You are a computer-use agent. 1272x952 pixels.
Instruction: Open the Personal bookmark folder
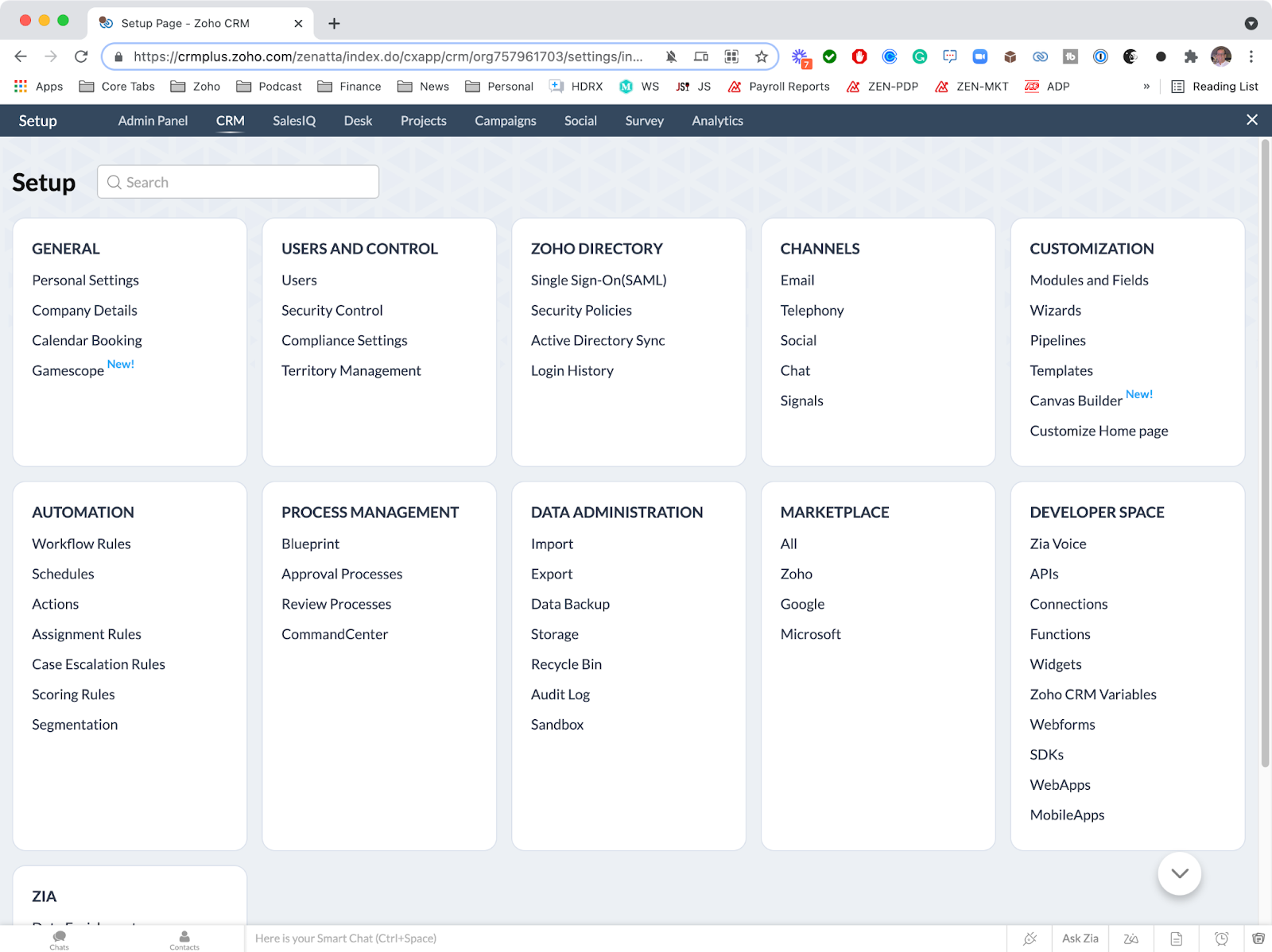499,87
